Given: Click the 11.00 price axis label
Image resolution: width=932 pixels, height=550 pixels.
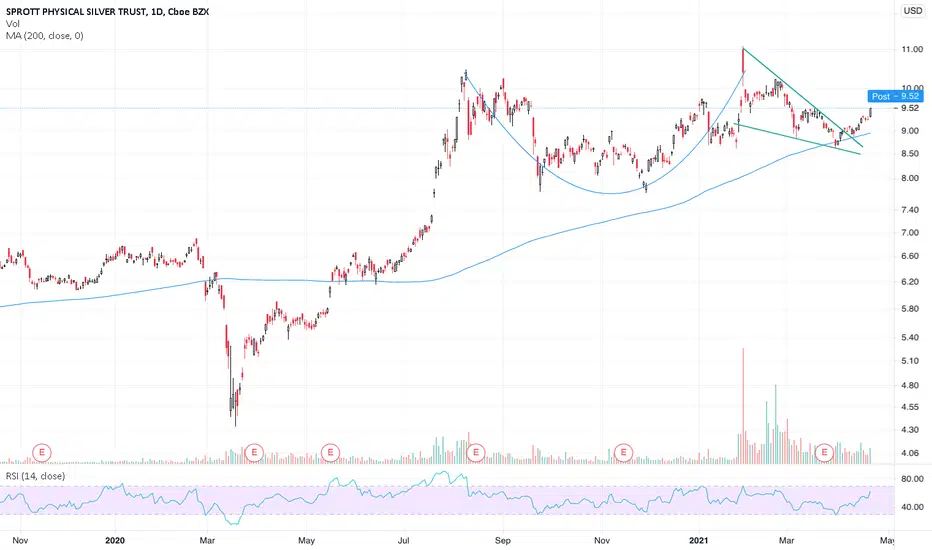Looking at the screenshot, I should pyautogui.click(x=912, y=49).
